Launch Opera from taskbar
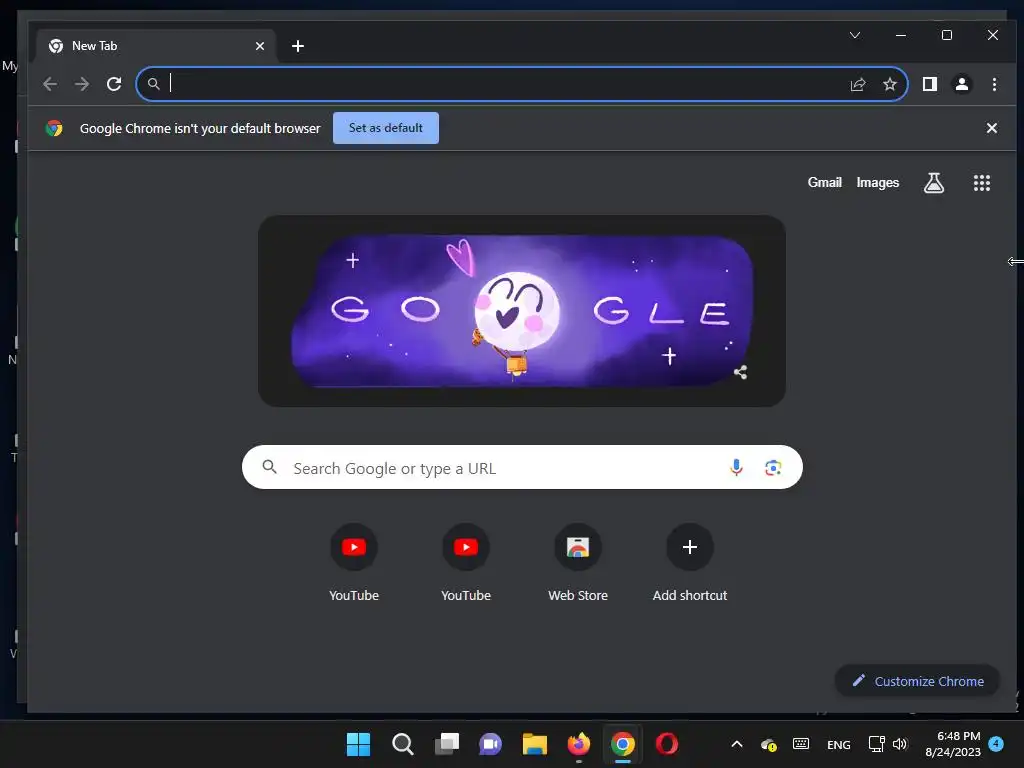The height and width of the screenshot is (768, 1024). [667, 744]
